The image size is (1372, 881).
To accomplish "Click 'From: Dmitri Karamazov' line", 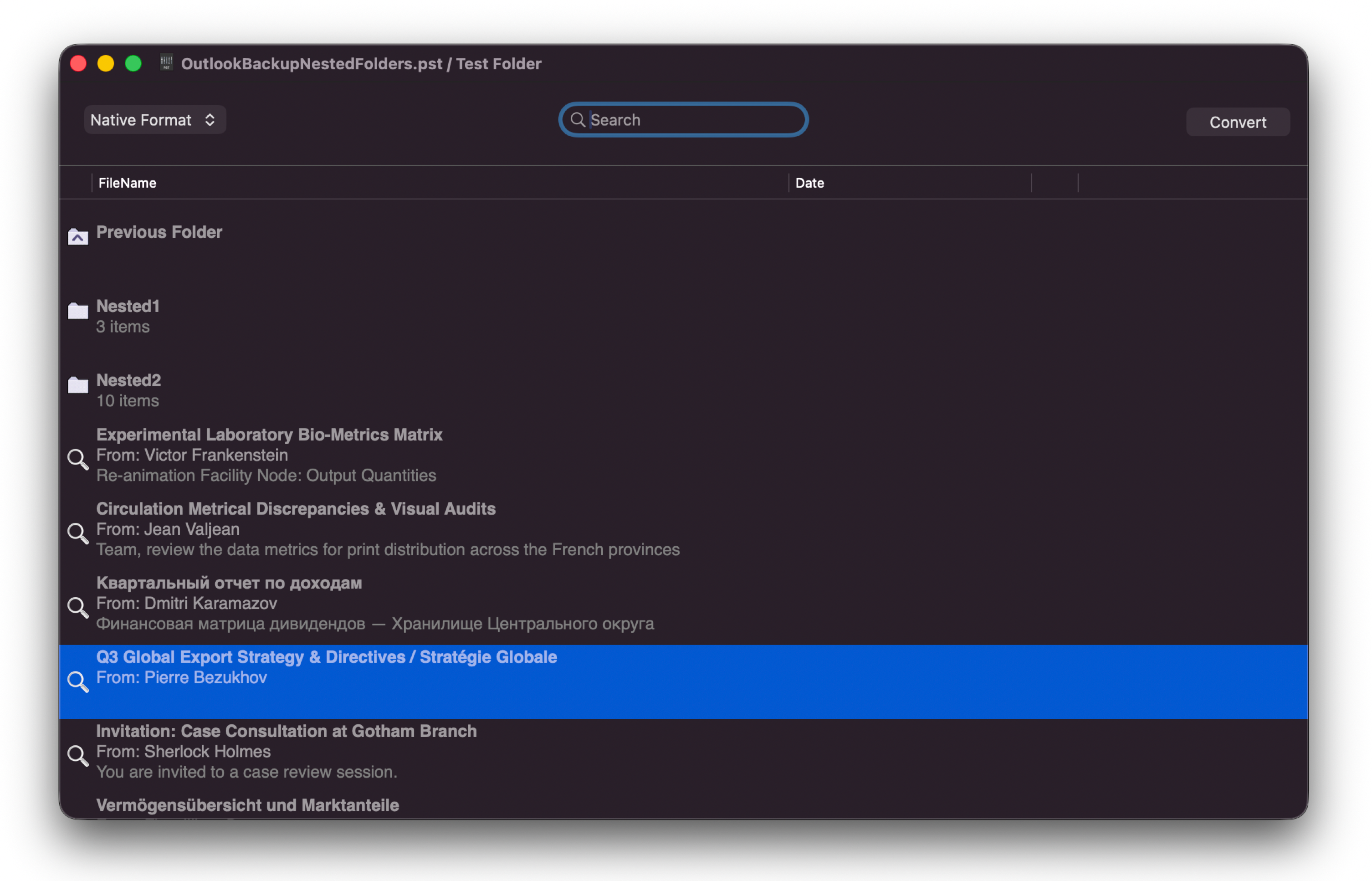I will click(187, 604).
